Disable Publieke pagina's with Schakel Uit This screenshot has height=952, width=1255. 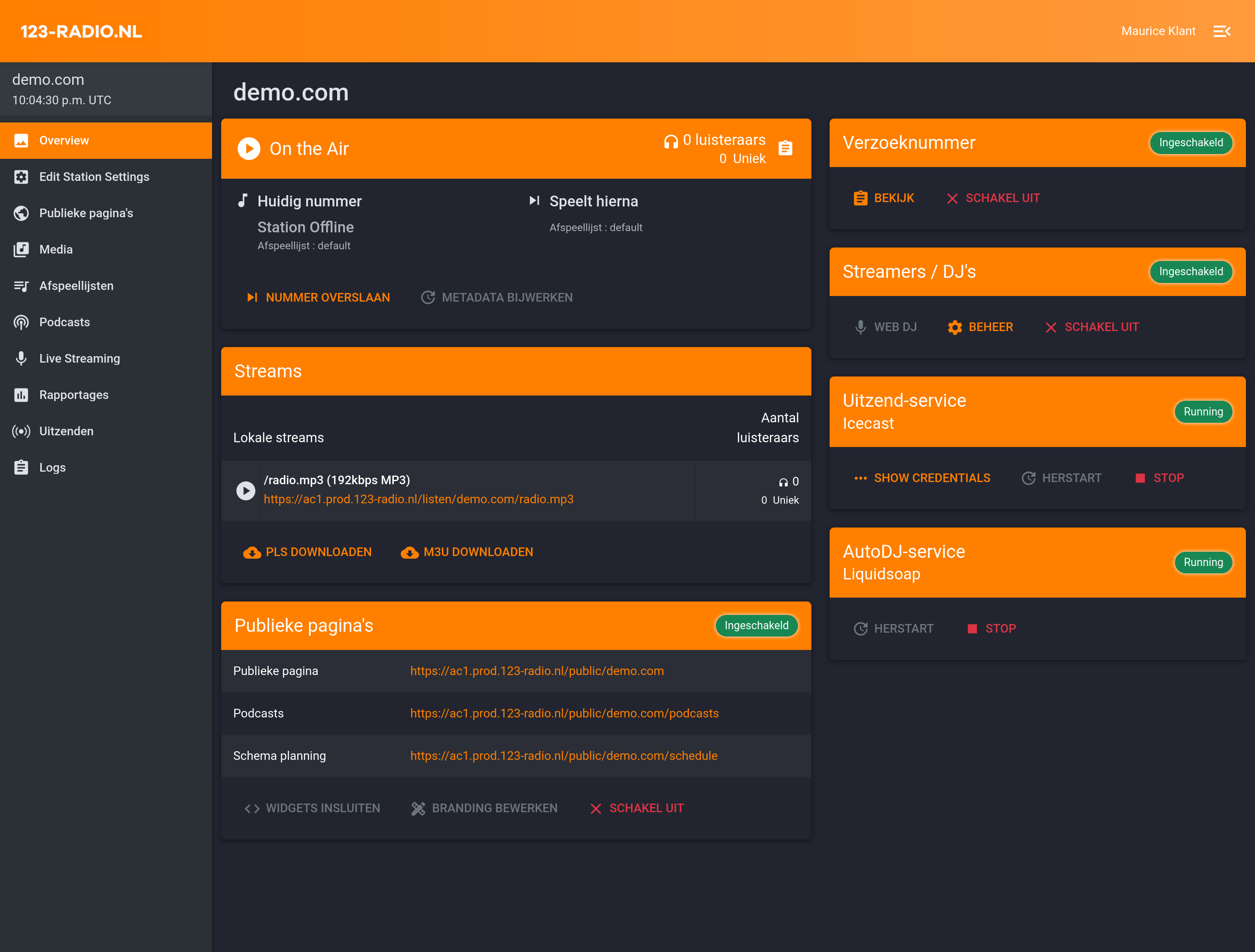click(637, 808)
